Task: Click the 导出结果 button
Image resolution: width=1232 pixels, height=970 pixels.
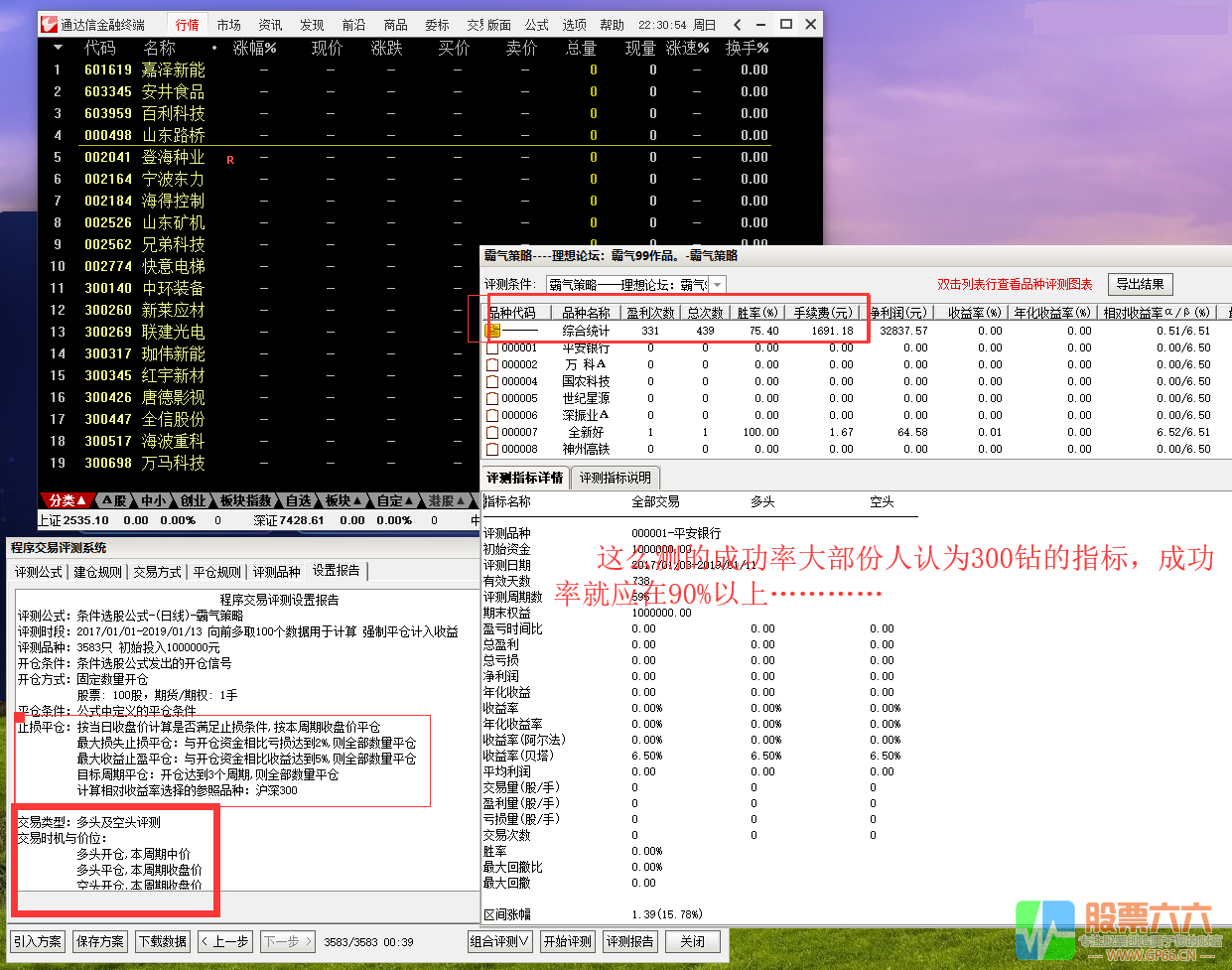Action: click(1140, 284)
